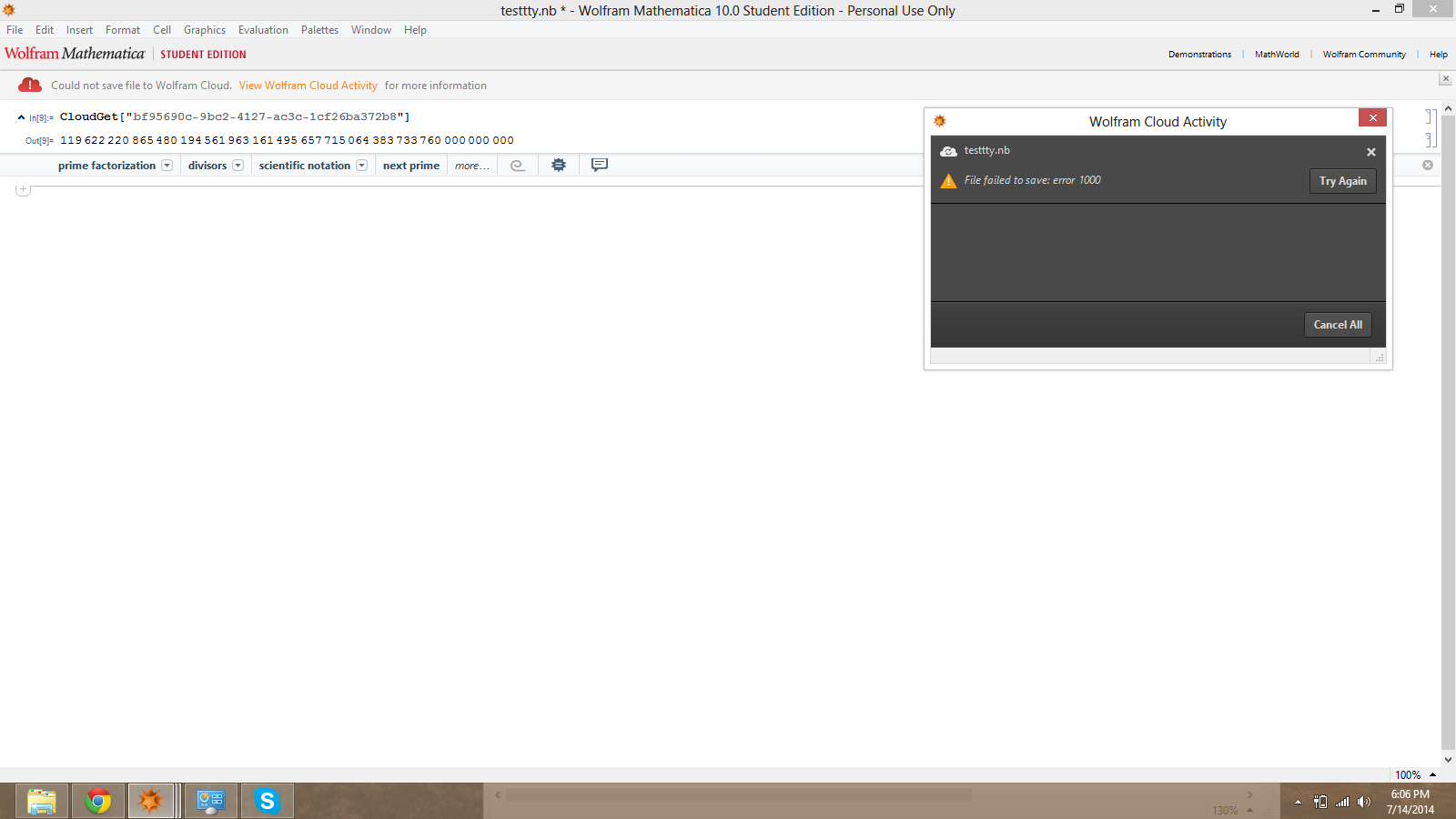Click the View Wolfram Cloud Activity link

click(x=308, y=86)
